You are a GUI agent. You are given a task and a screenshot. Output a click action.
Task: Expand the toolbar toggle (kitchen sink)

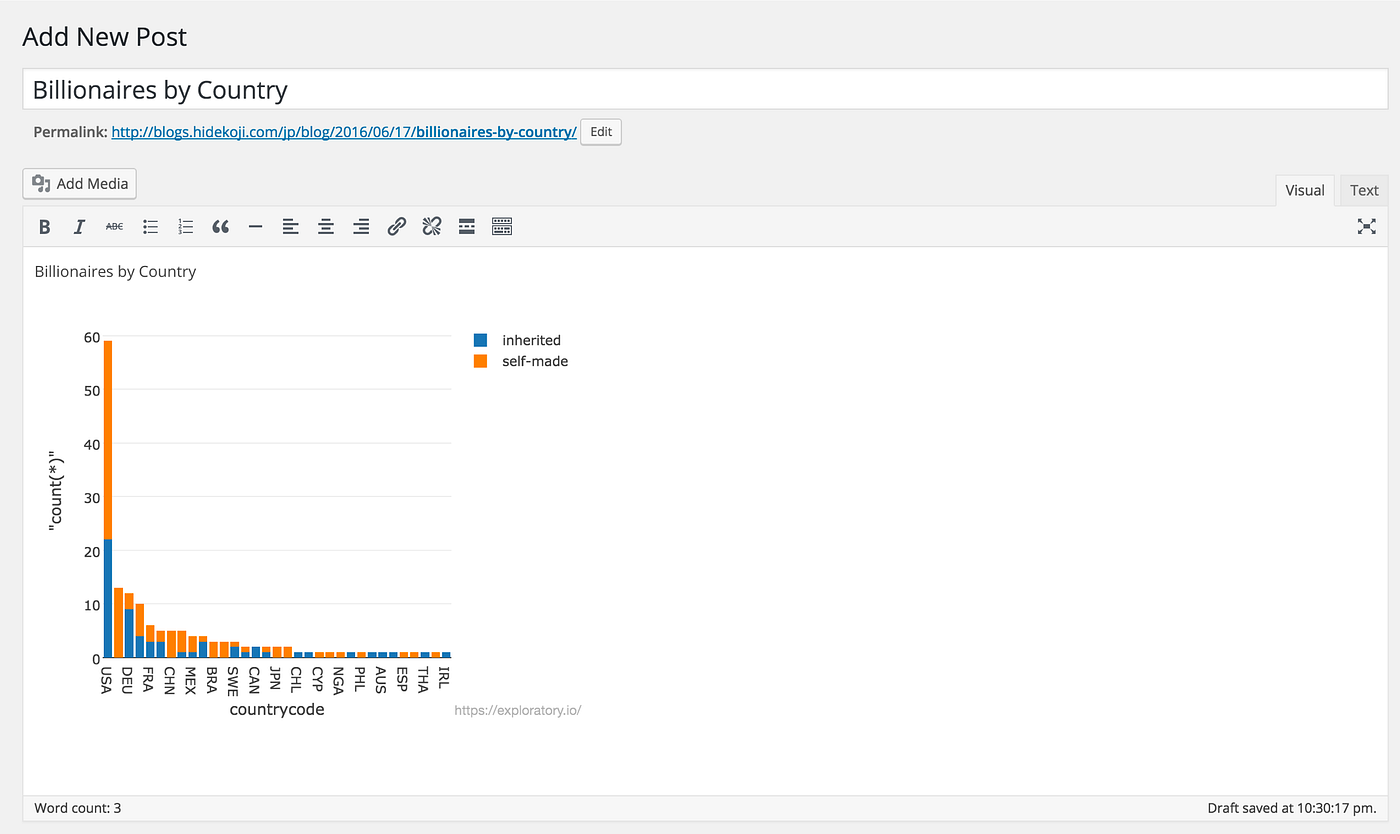501,226
